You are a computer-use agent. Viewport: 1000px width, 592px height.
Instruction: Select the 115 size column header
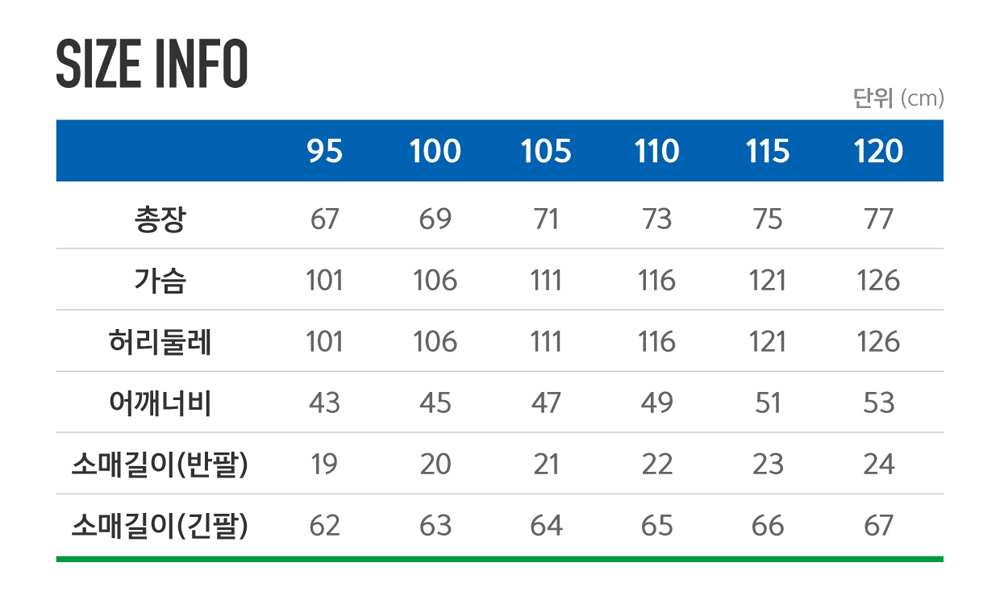click(768, 151)
